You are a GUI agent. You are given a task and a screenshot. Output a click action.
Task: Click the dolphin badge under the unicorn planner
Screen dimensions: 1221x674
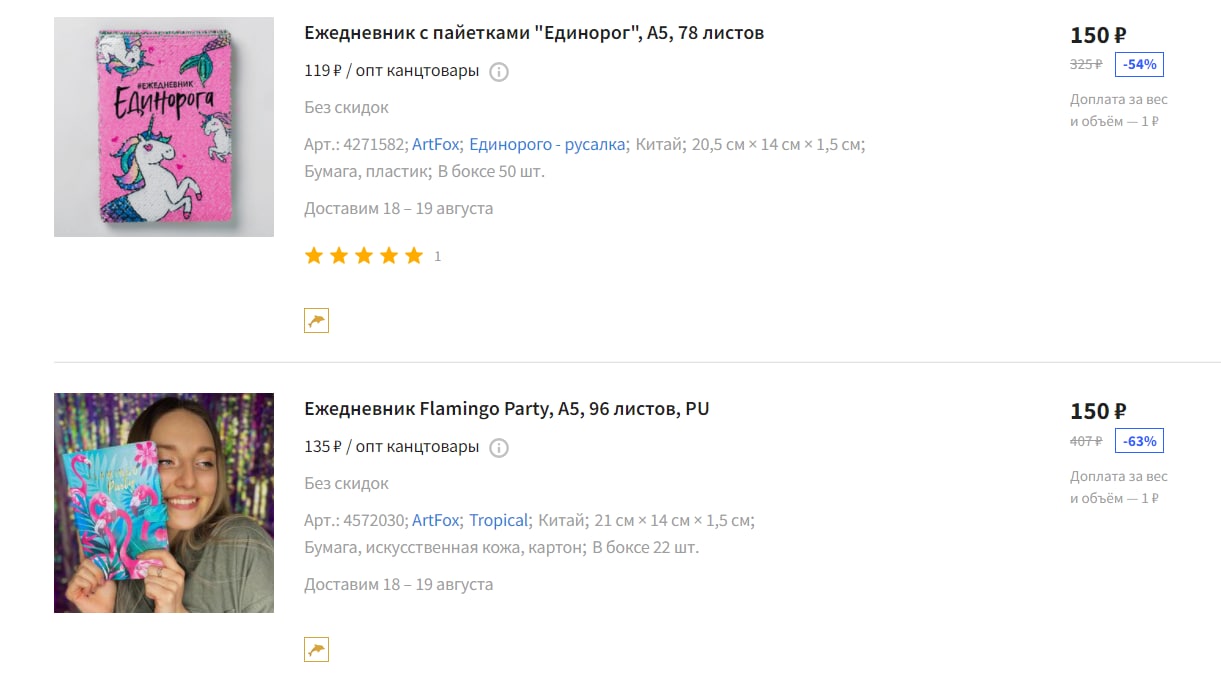click(316, 320)
